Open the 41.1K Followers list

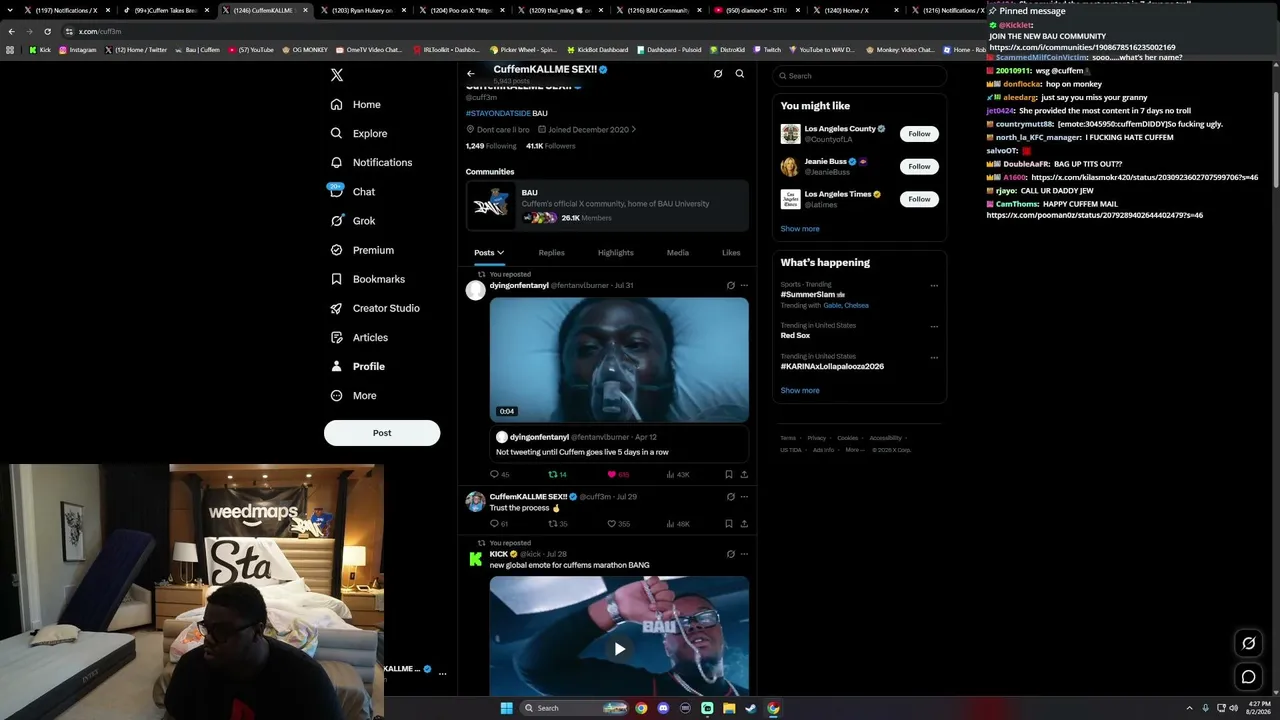[x=551, y=146]
